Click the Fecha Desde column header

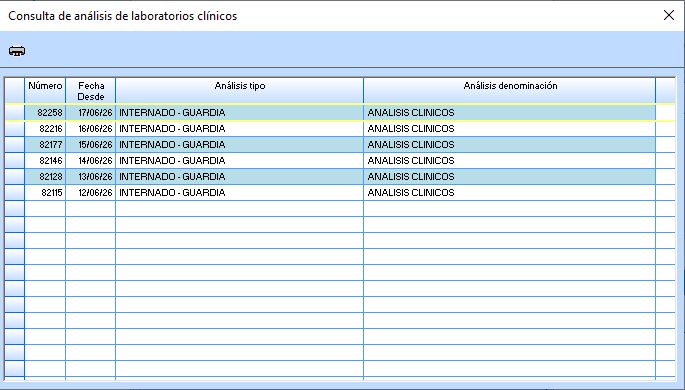point(91,90)
